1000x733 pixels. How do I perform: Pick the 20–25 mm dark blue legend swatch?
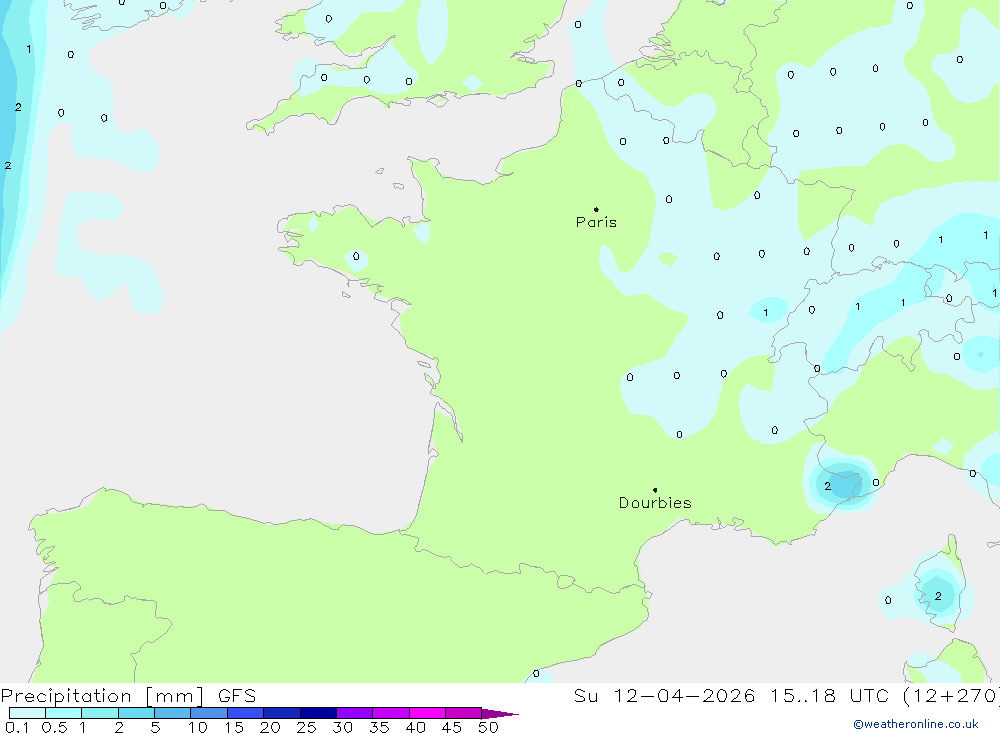click(282, 713)
